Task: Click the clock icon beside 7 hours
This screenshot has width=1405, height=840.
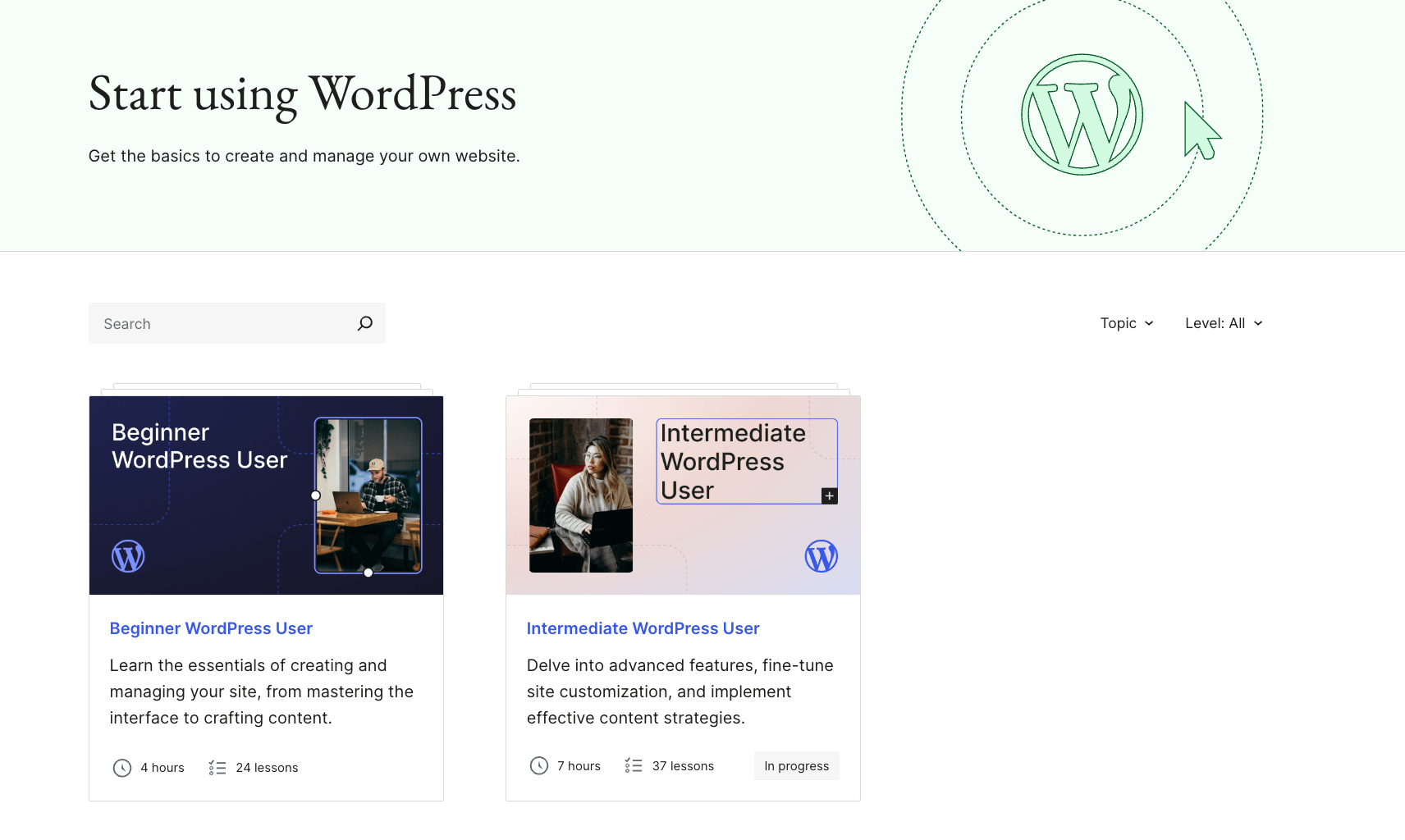Action: pyautogui.click(x=539, y=766)
